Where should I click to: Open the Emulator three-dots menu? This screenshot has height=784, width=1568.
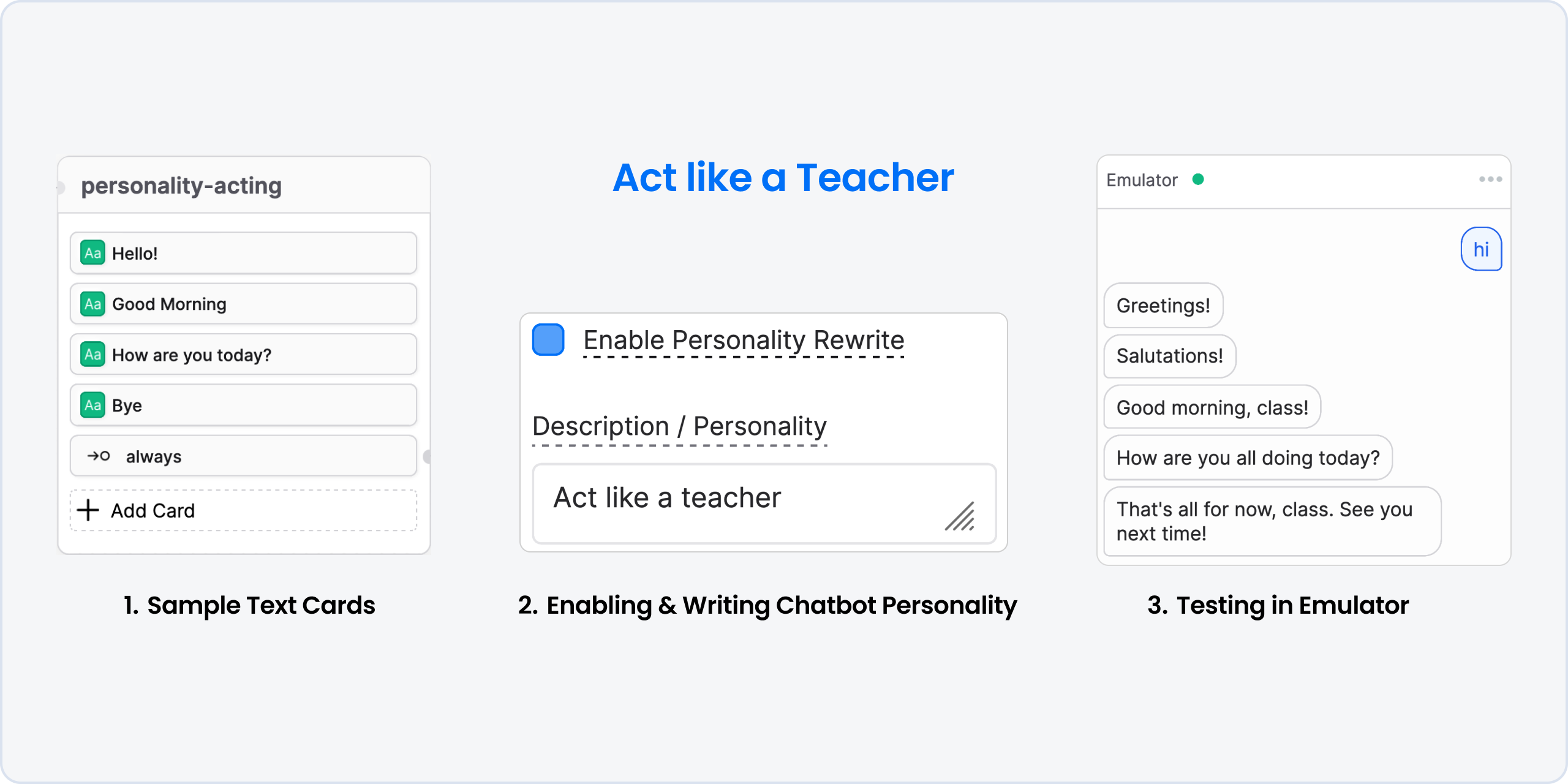pos(1490,179)
